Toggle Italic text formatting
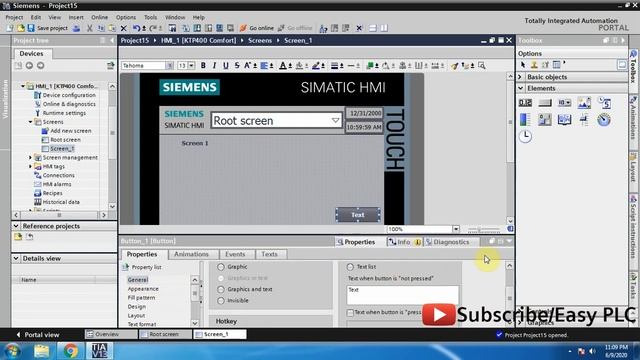The width and height of the screenshot is (640, 360). point(214,65)
